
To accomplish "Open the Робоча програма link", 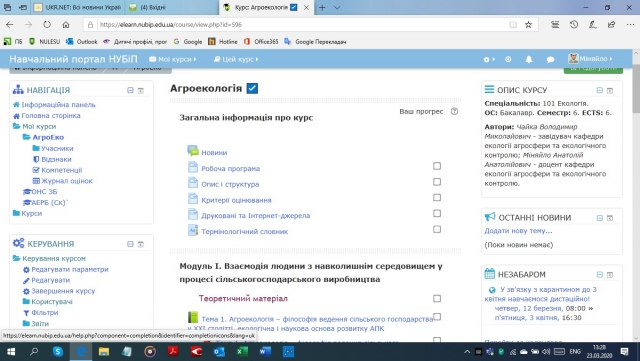I will 231,168.
